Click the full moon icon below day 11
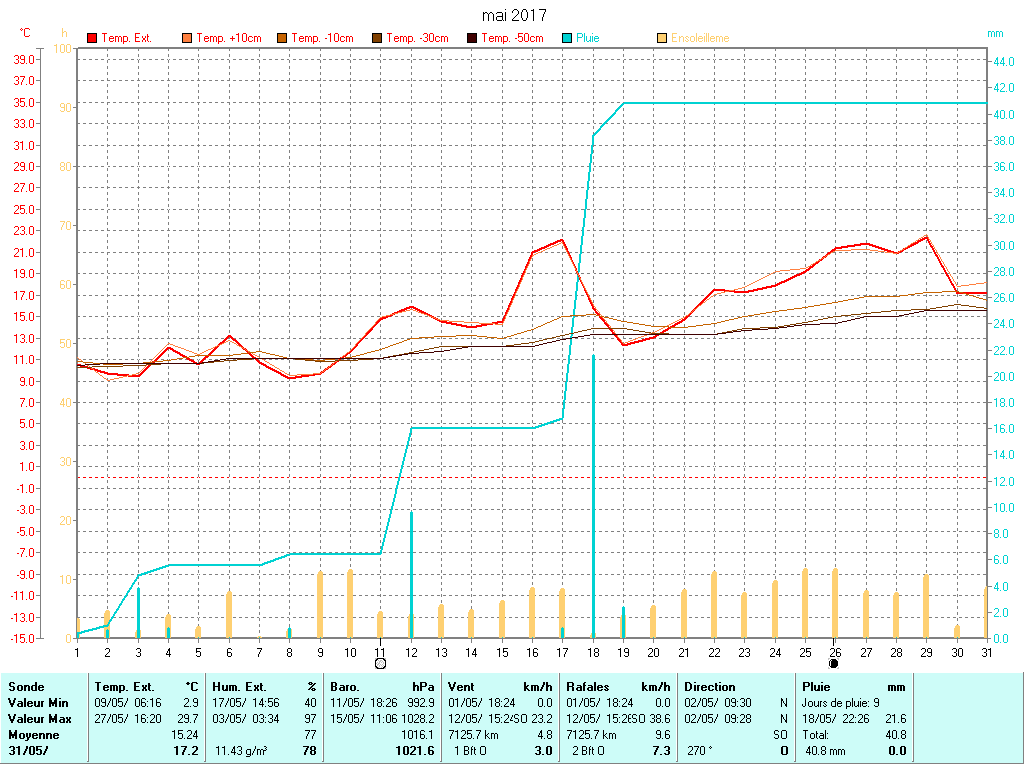The image size is (1024, 764). [380, 662]
